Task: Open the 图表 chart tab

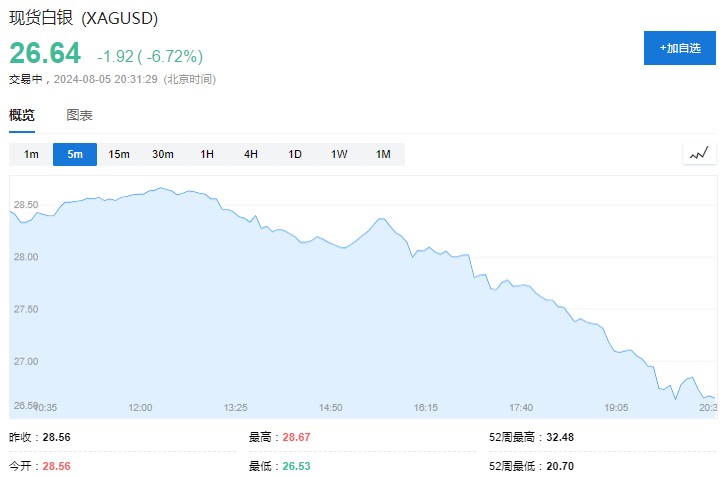Action: coord(80,115)
